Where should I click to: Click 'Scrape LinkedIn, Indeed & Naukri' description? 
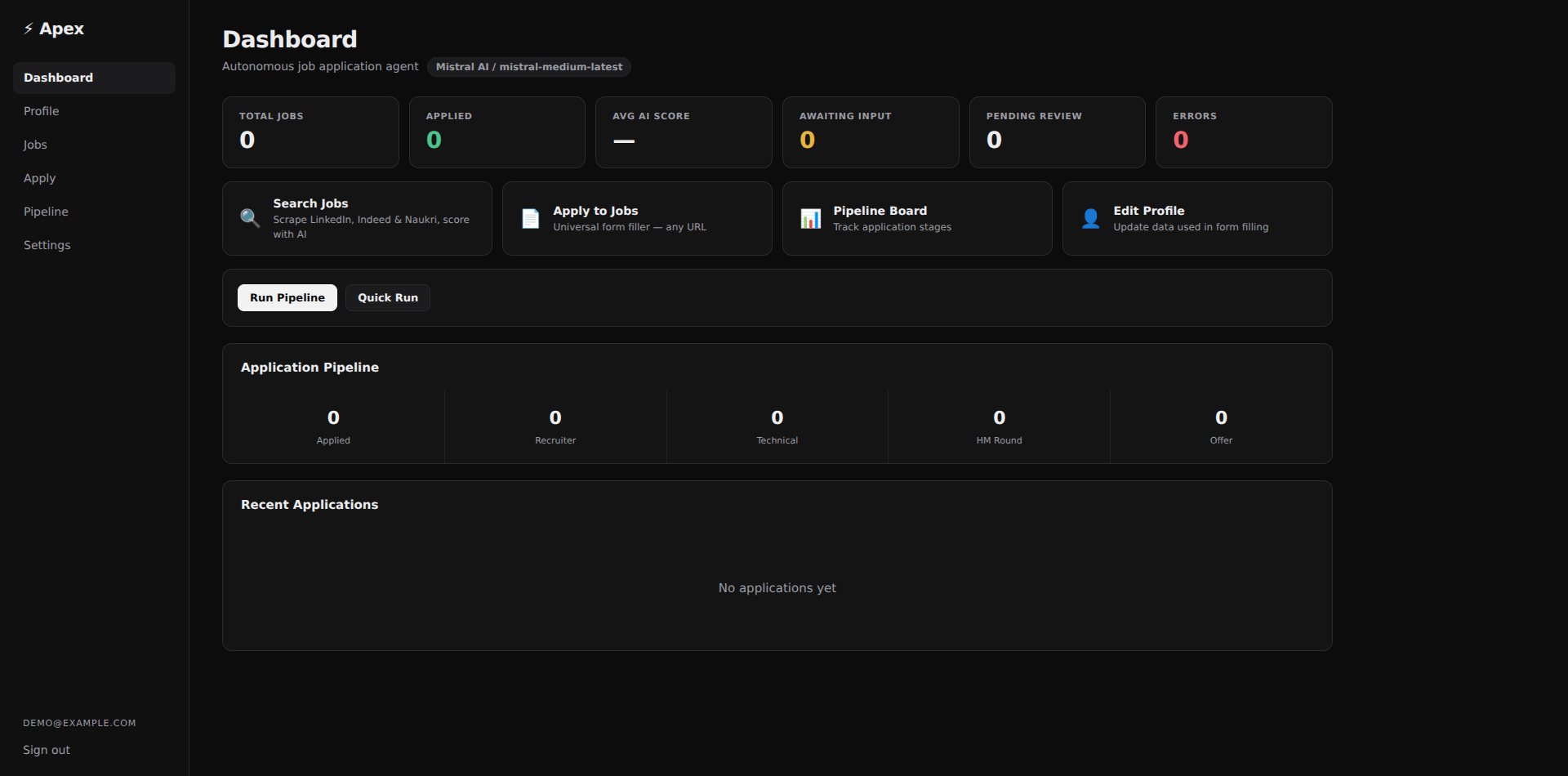point(371,227)
